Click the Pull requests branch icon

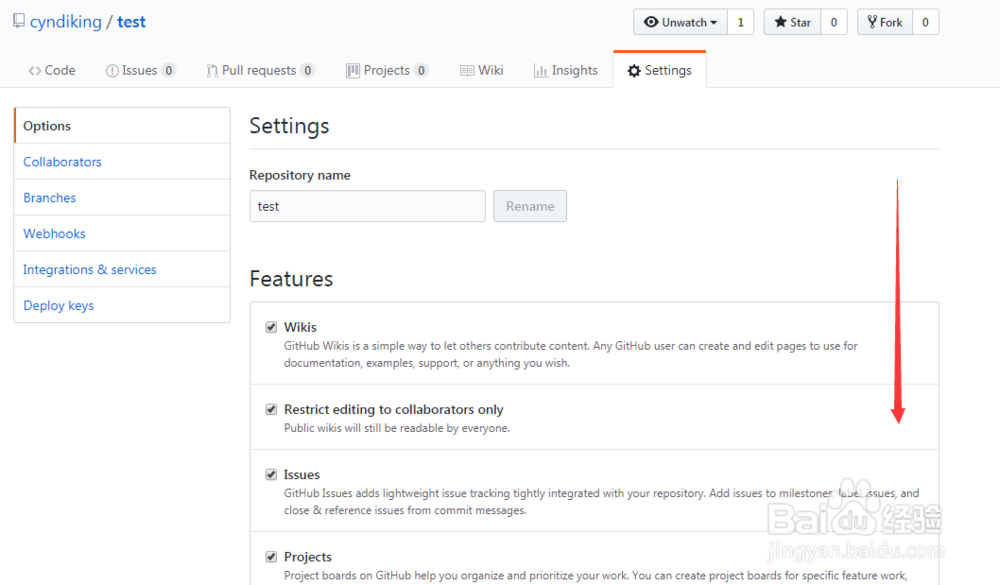click(x=212, y=71)
